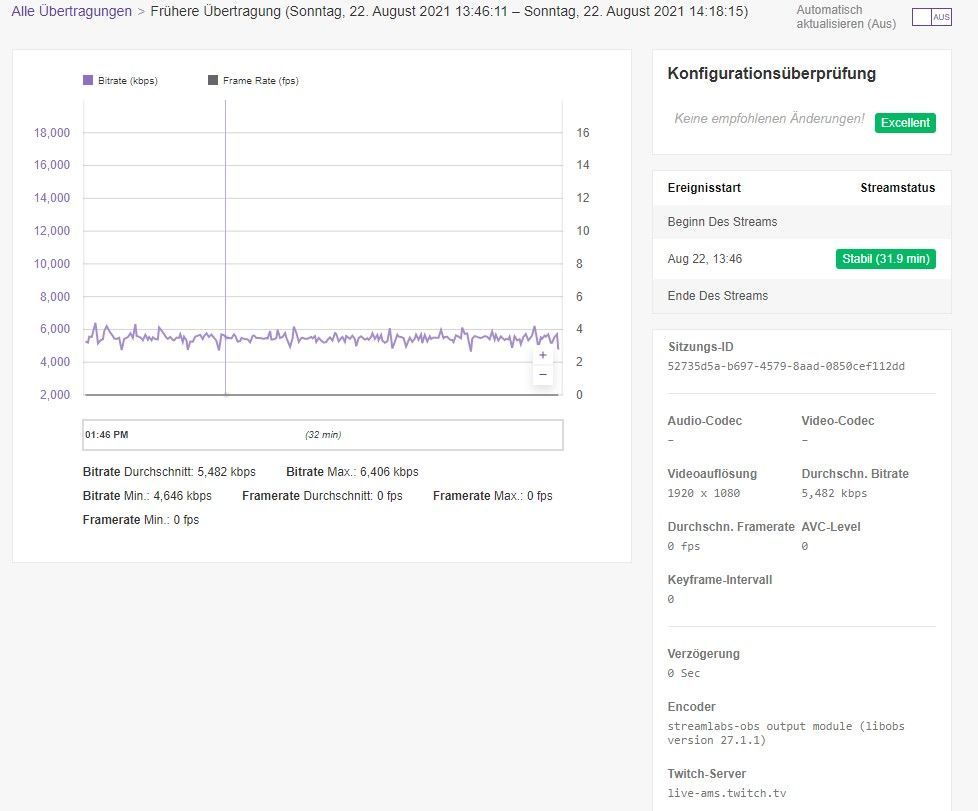Click the chart zoom-out minus icon
The width and height of the screenshot is (978, 811).
(542, 374)
